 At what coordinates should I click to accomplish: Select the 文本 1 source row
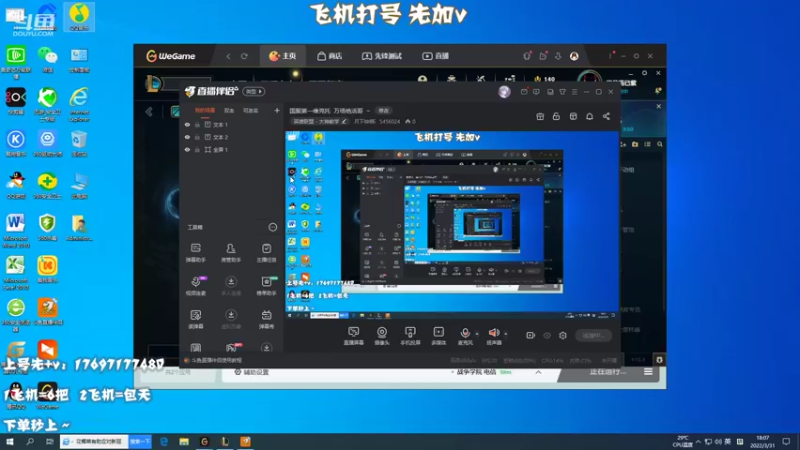(232, 124)
